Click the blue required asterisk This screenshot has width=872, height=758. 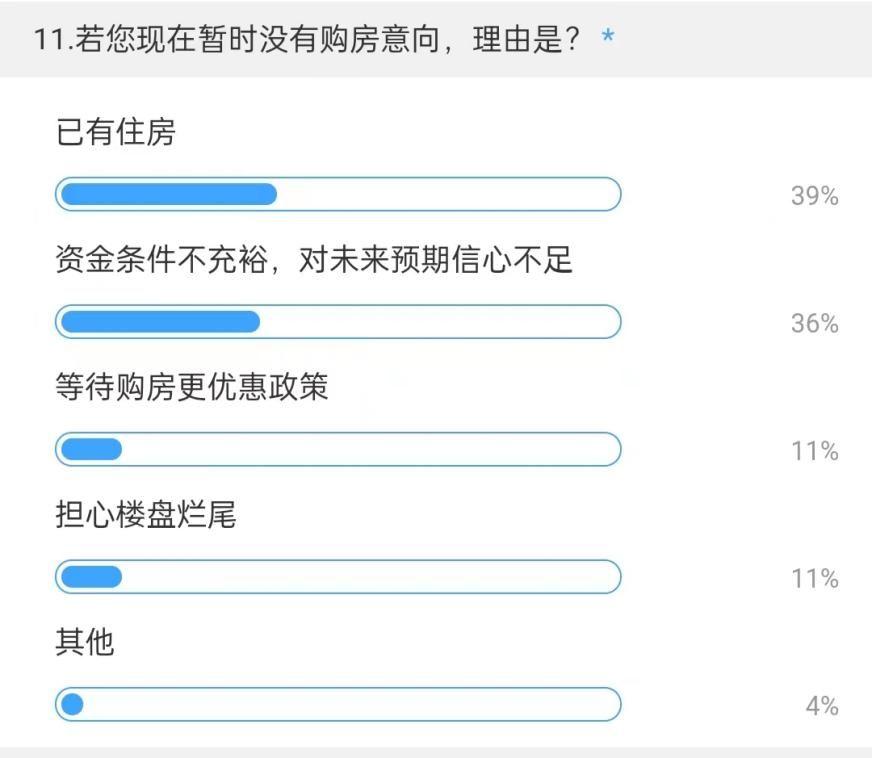click(608, 37)
